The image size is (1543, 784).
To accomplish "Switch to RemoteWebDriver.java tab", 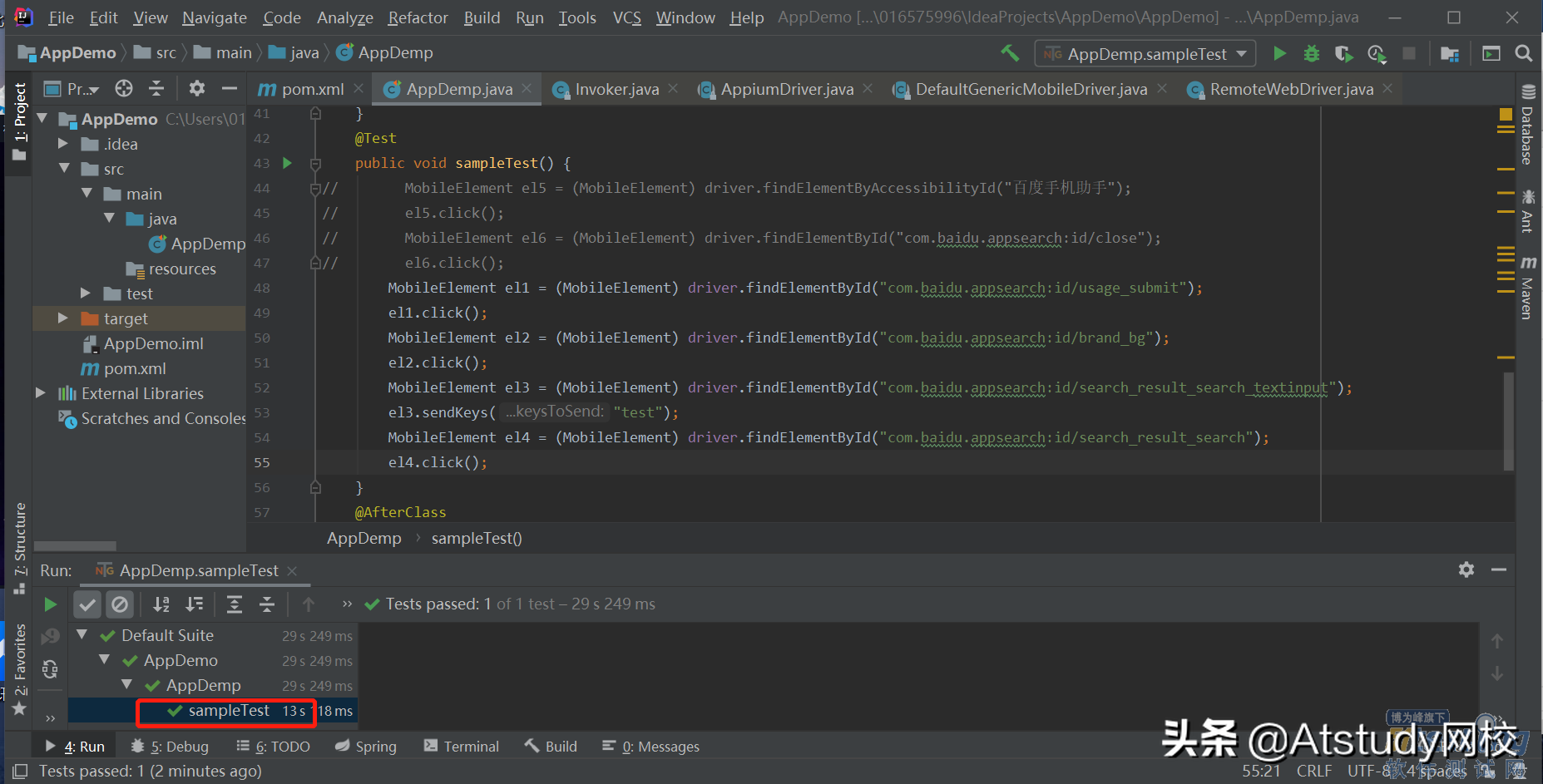I will 1291,89.
